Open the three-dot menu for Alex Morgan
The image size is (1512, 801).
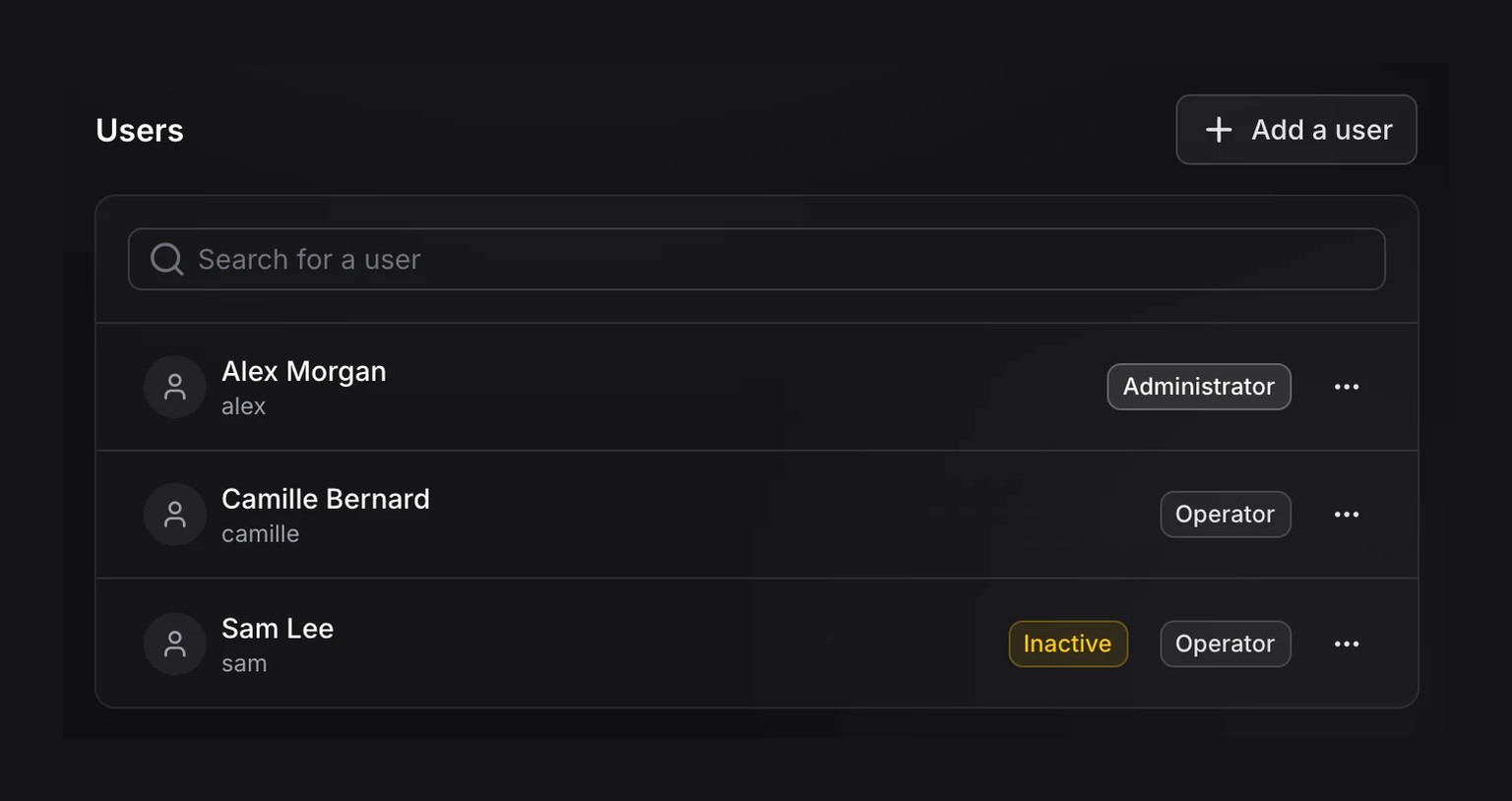(1347, 387)
